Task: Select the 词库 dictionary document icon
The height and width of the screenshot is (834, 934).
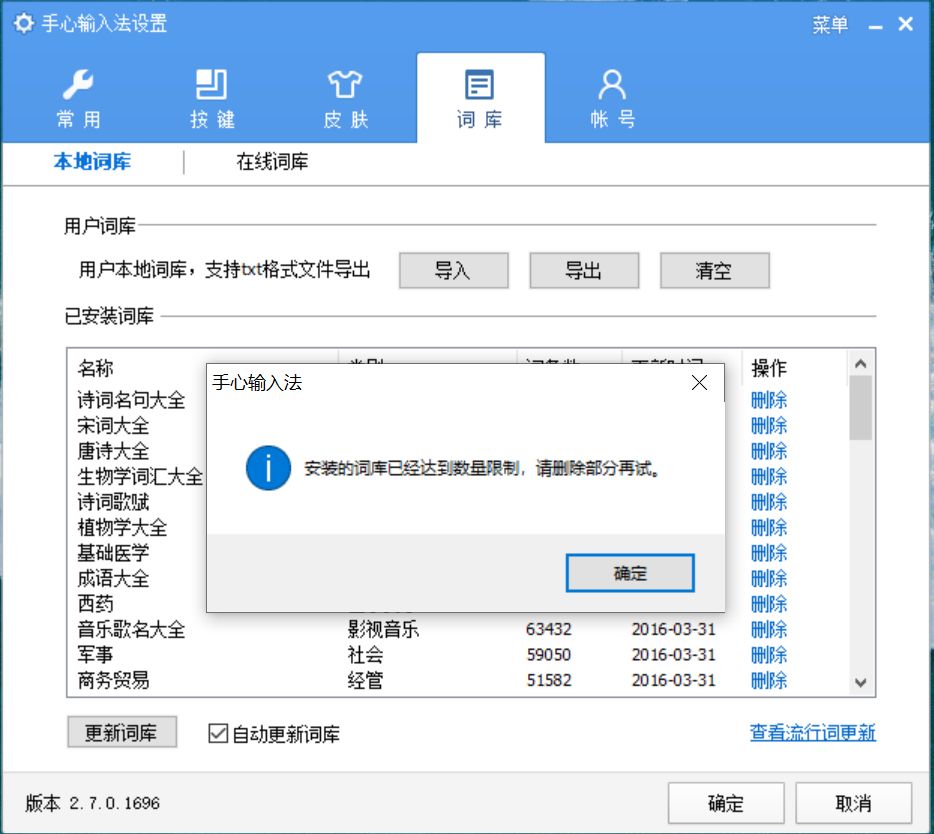Action: (479, 85)
